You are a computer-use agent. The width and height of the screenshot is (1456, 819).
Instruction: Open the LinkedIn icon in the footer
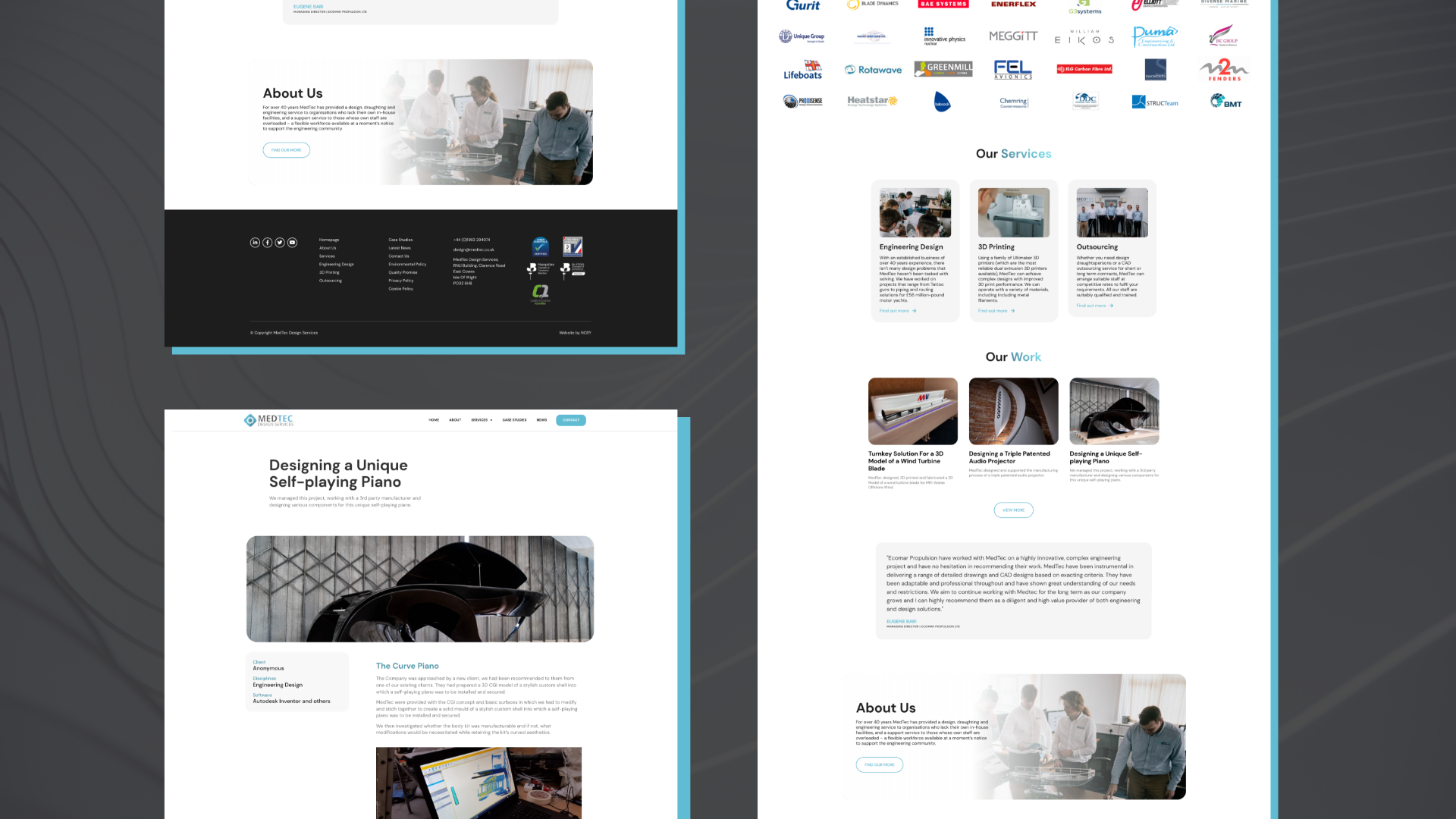[255, 243]
